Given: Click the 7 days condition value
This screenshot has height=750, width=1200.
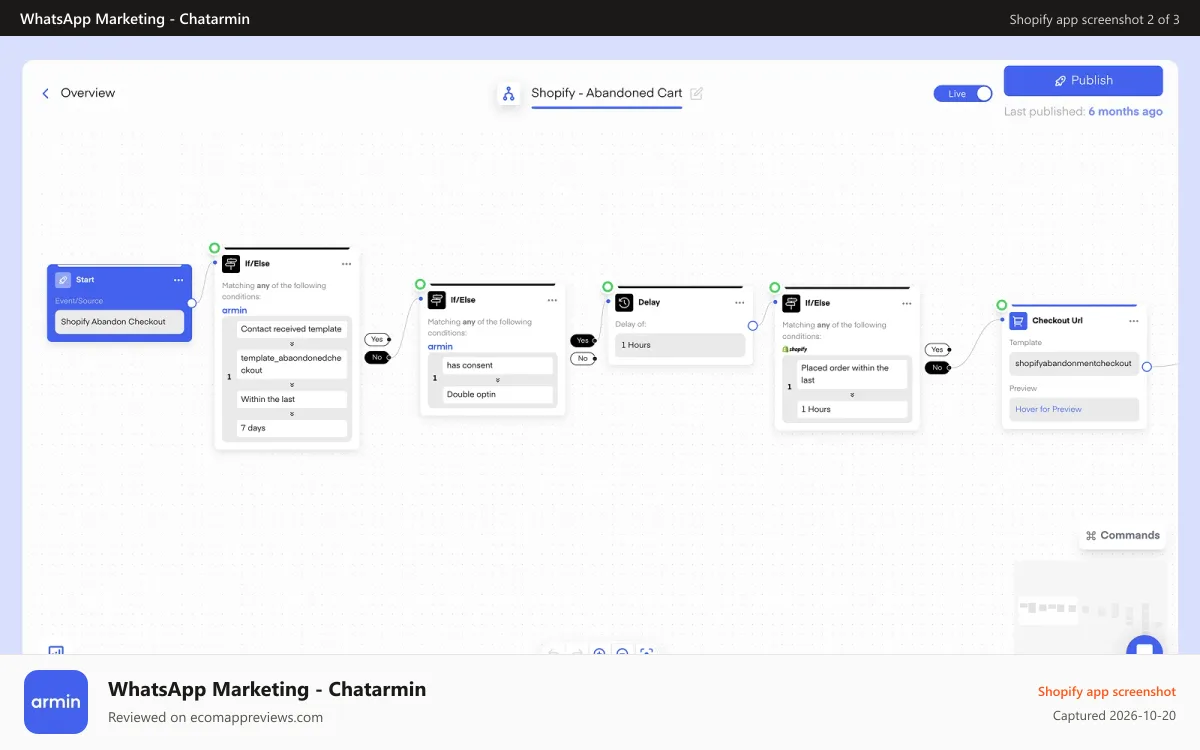Looking at the screenshot, I should [x=292, y=428].
